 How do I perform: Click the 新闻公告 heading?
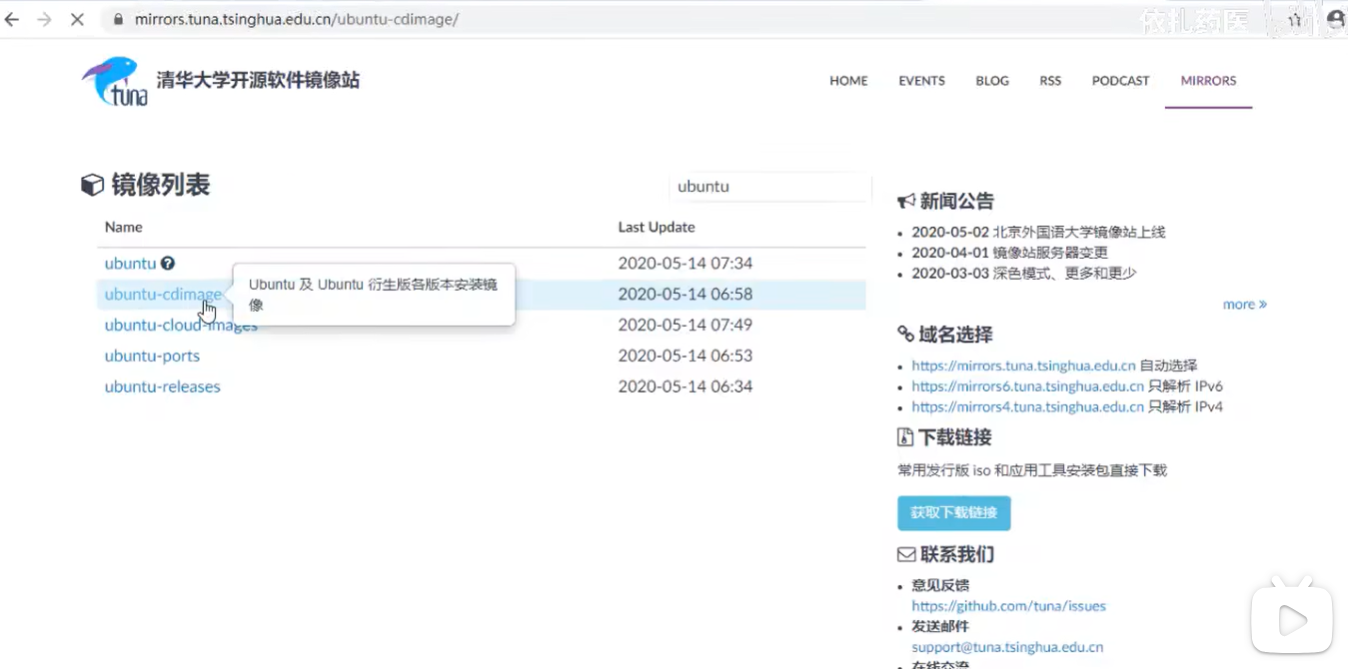click(x=957, y=201)
